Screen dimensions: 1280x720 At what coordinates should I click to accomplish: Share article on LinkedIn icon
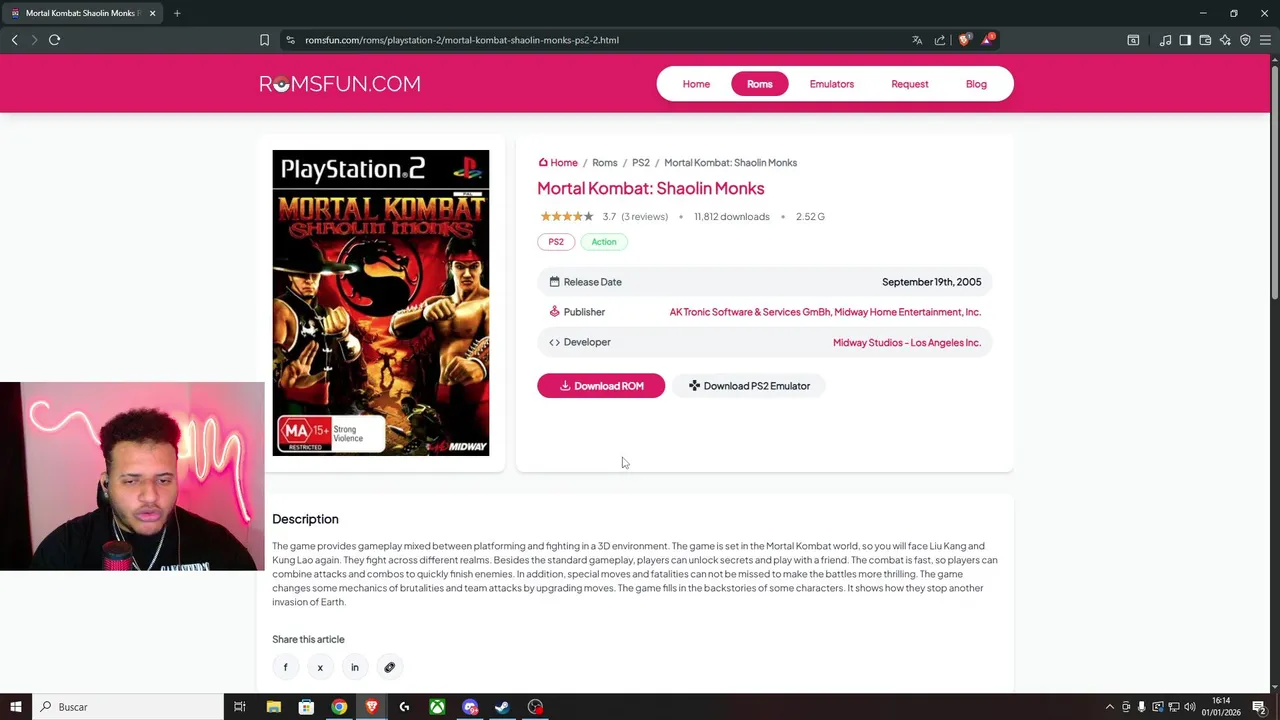click(354, 667)
